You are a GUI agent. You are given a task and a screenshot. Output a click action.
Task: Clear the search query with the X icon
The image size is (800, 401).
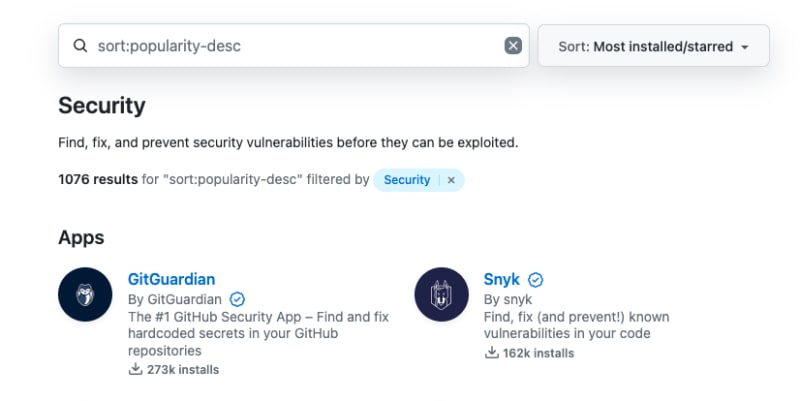click(x=513, y=46)
